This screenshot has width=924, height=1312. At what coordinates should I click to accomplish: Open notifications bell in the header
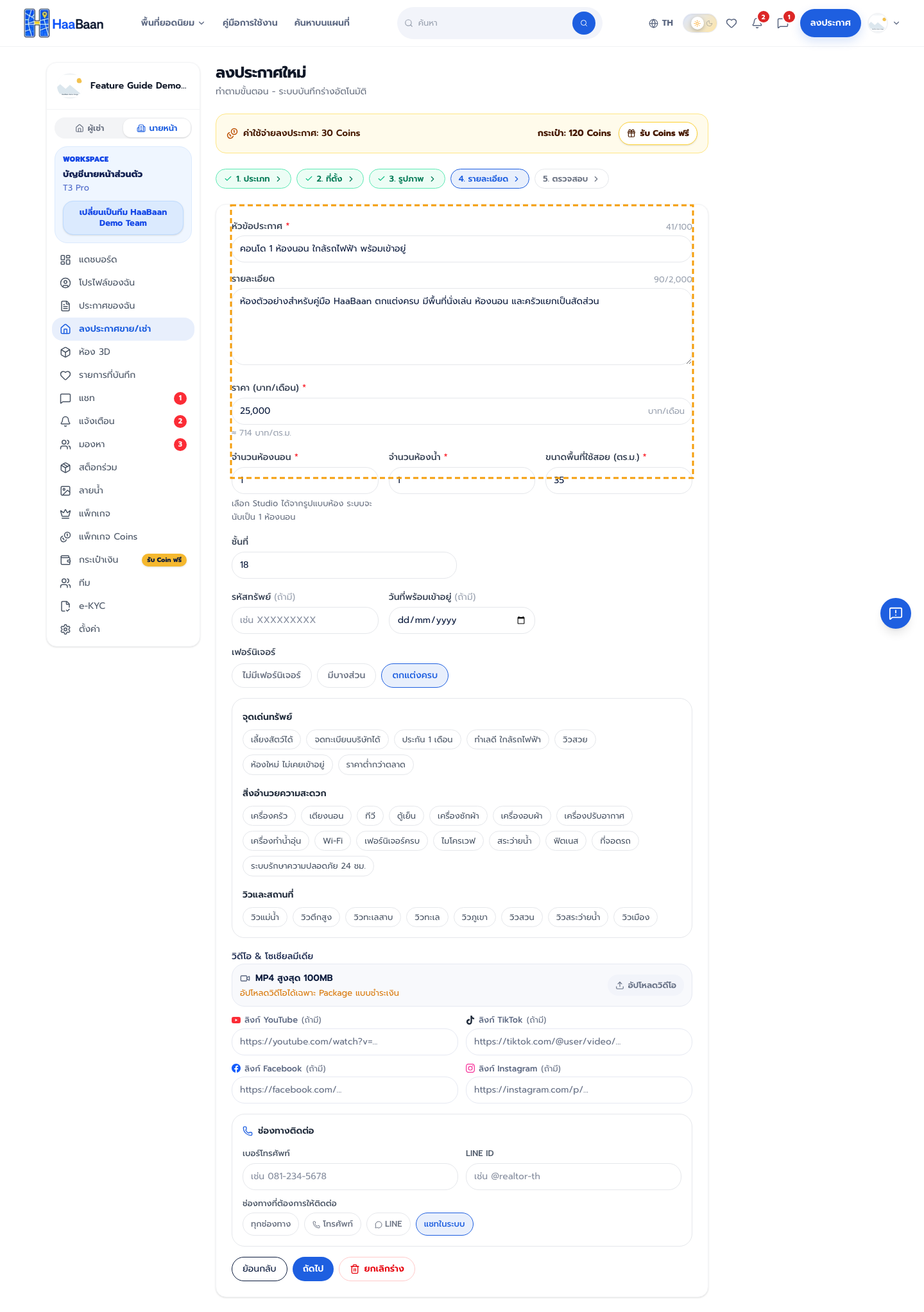point(757,23)
